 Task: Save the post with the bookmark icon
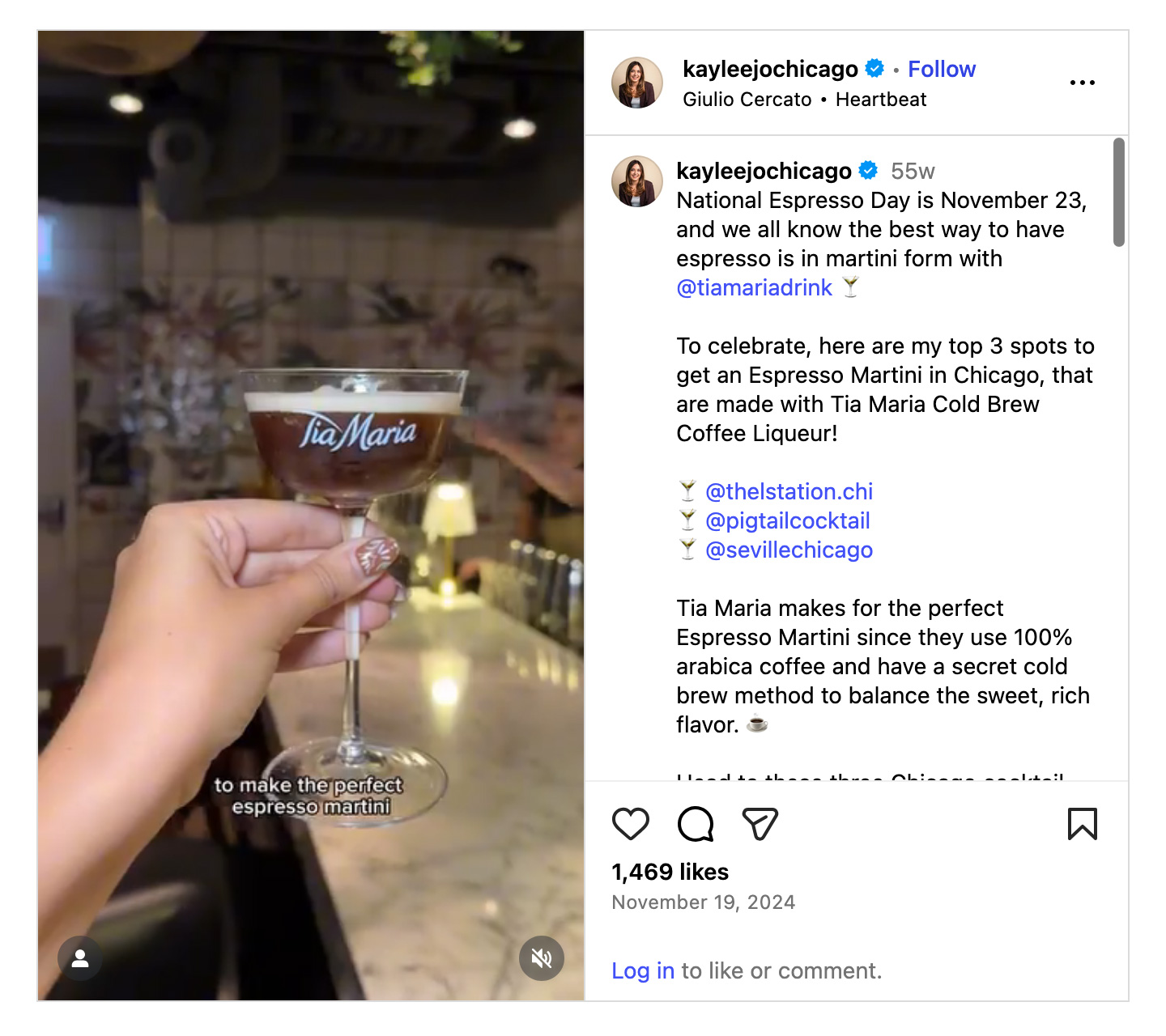[1082, 824]
